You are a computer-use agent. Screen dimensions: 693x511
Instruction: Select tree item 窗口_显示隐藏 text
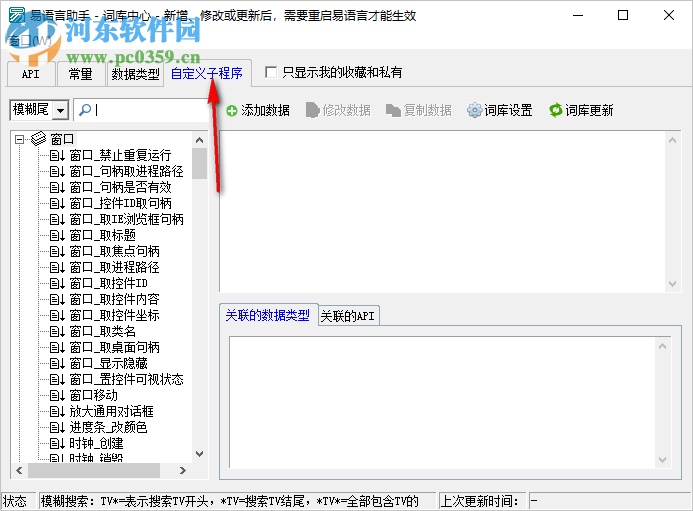click(108, 363)
